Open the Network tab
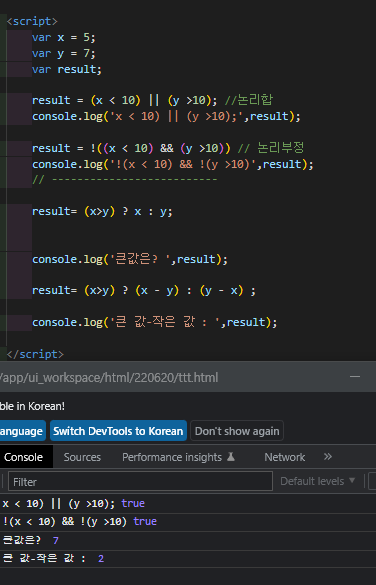Image resolution: width=376 pixels, height=585 pixels. 285,457
